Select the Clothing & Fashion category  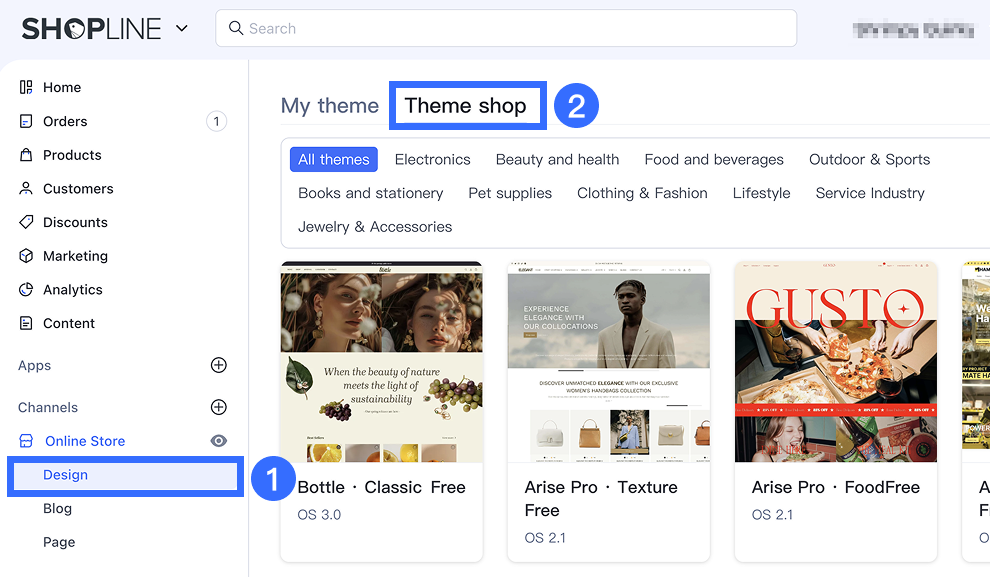642,193
